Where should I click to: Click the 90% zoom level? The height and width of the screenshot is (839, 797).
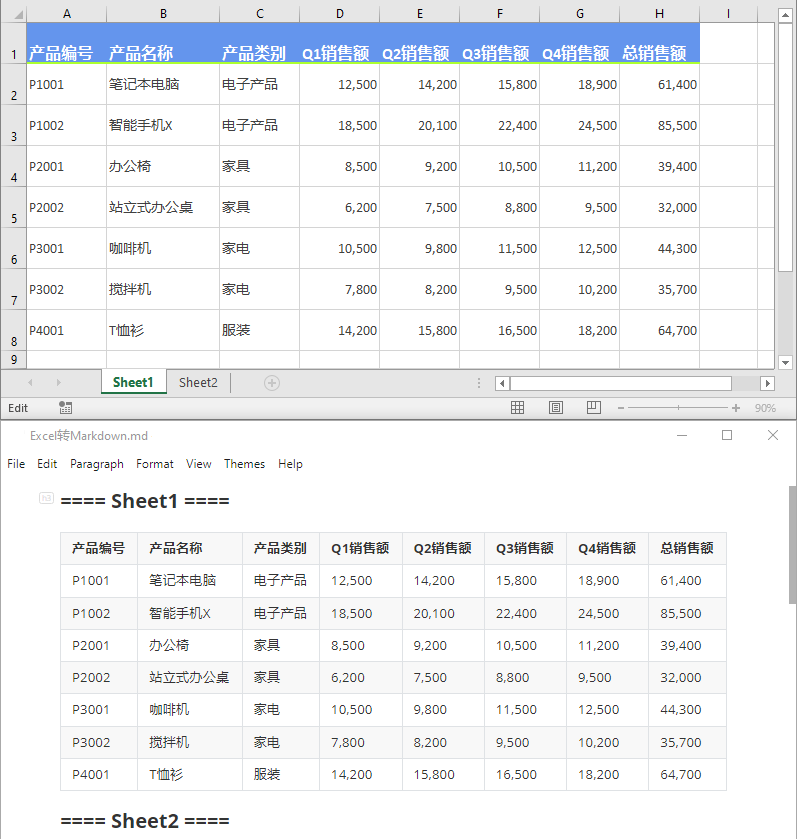[765, 408]
